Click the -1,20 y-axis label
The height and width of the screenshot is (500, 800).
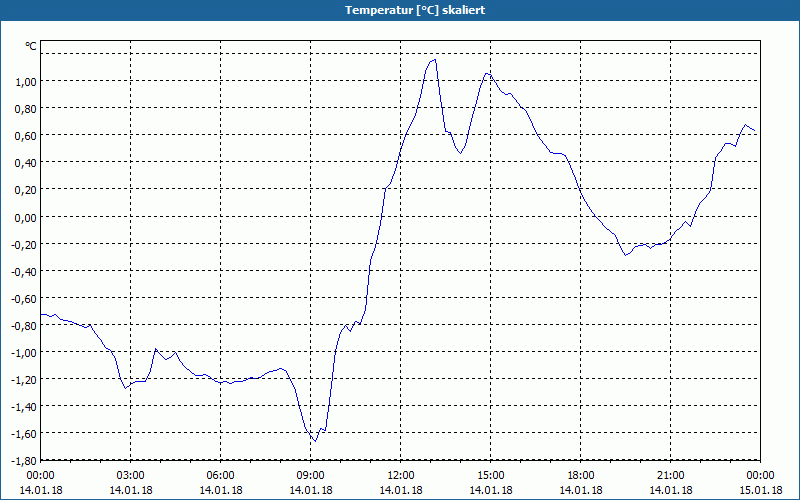(x=24, y=379)
